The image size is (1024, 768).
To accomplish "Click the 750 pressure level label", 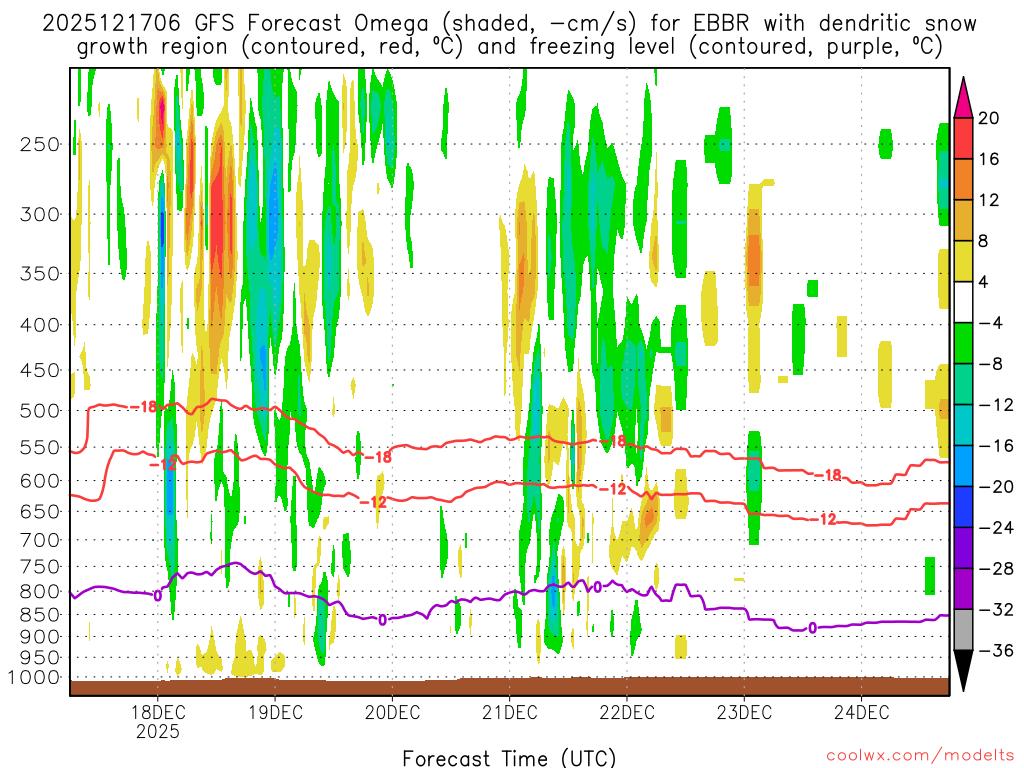I will click(40, 567).
